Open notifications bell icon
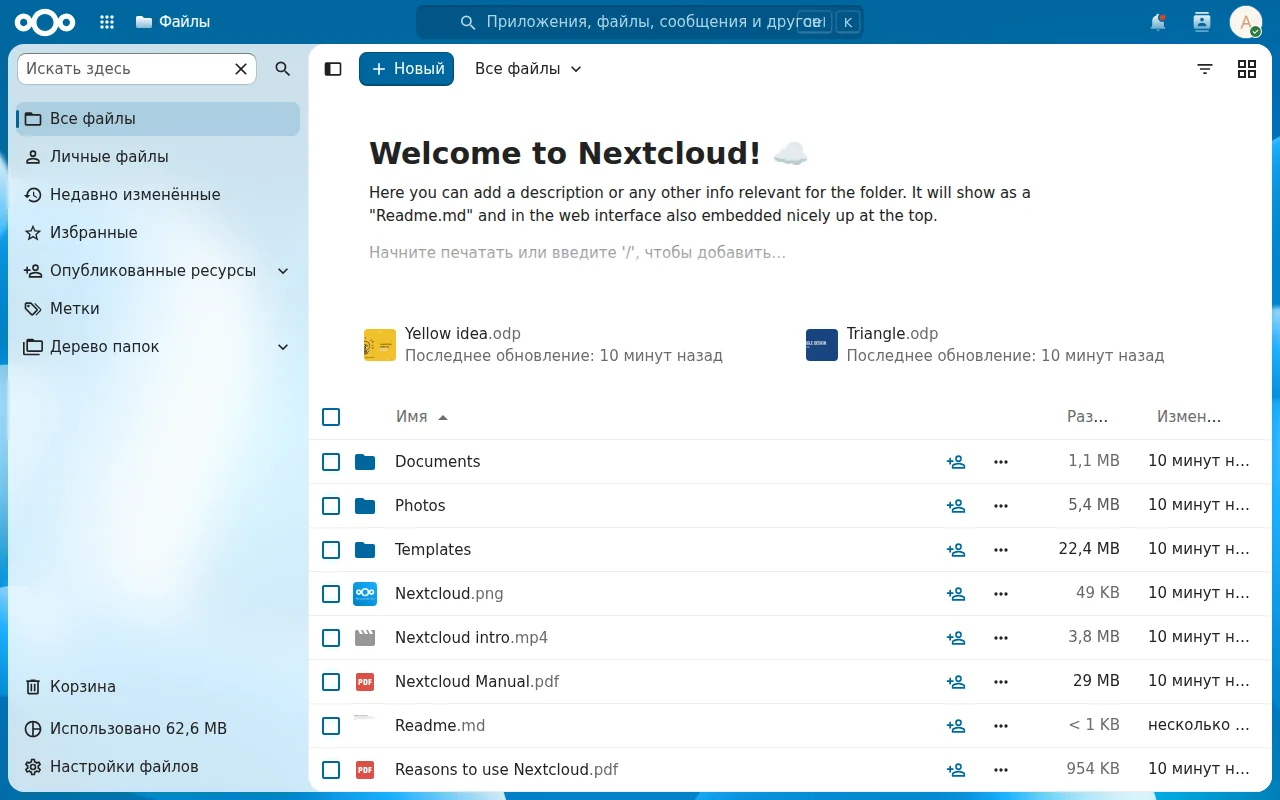The height and width of the screenshot is (800, 1280). pyautogui.click(x=1158, y=22)
